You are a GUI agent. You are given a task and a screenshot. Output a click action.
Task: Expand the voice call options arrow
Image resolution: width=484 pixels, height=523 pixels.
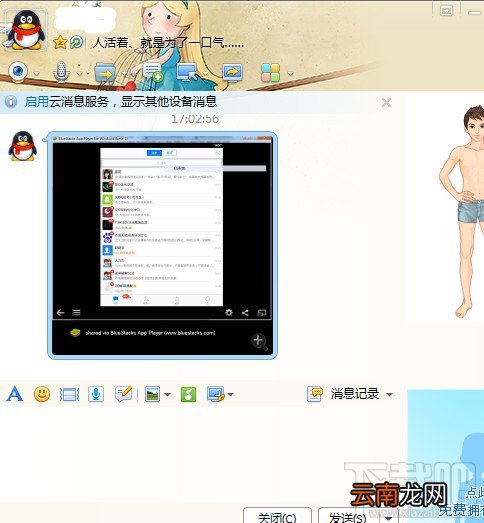tap(79, 73)
